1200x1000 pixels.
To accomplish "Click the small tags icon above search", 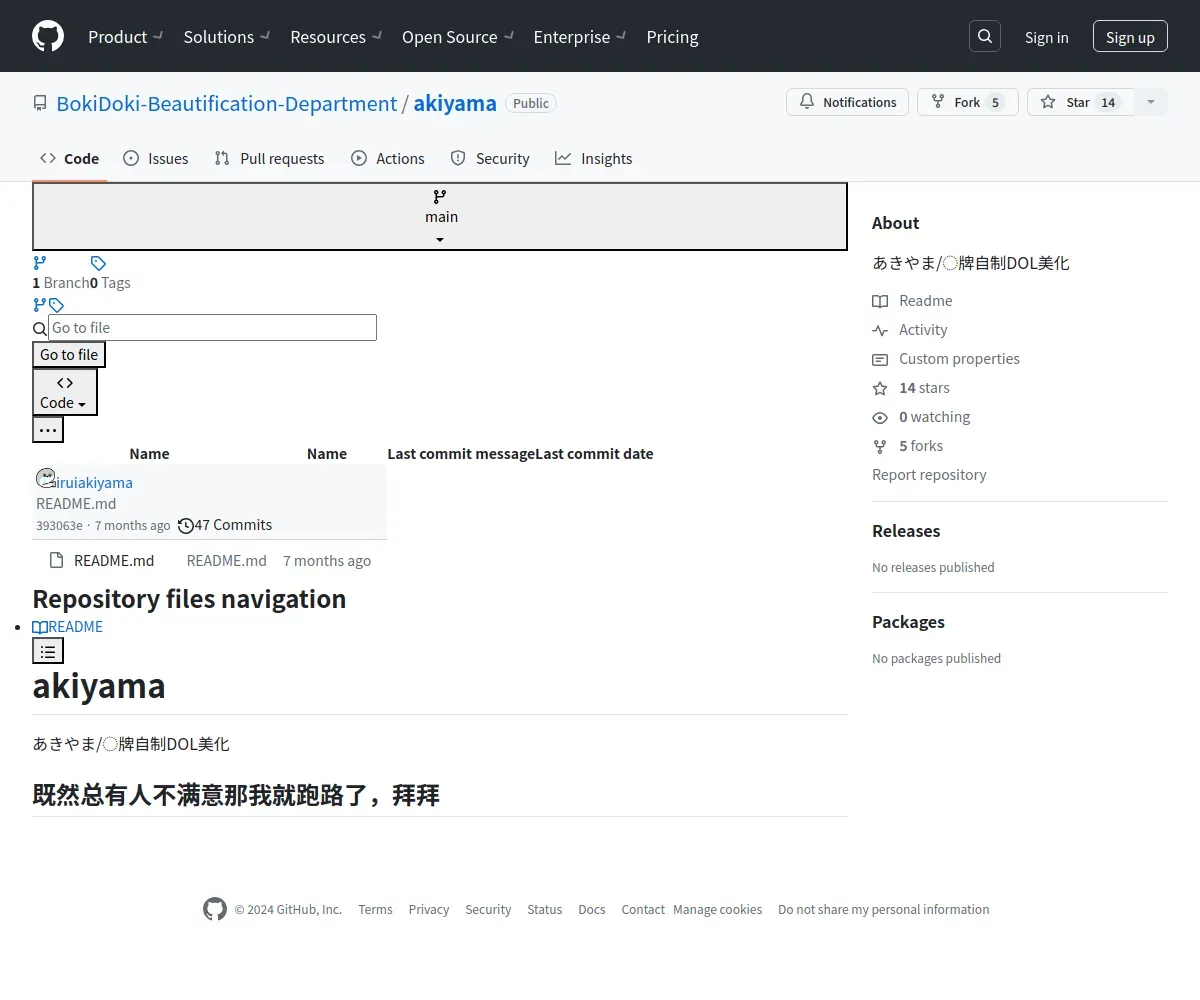I will (x=56, y=305).
